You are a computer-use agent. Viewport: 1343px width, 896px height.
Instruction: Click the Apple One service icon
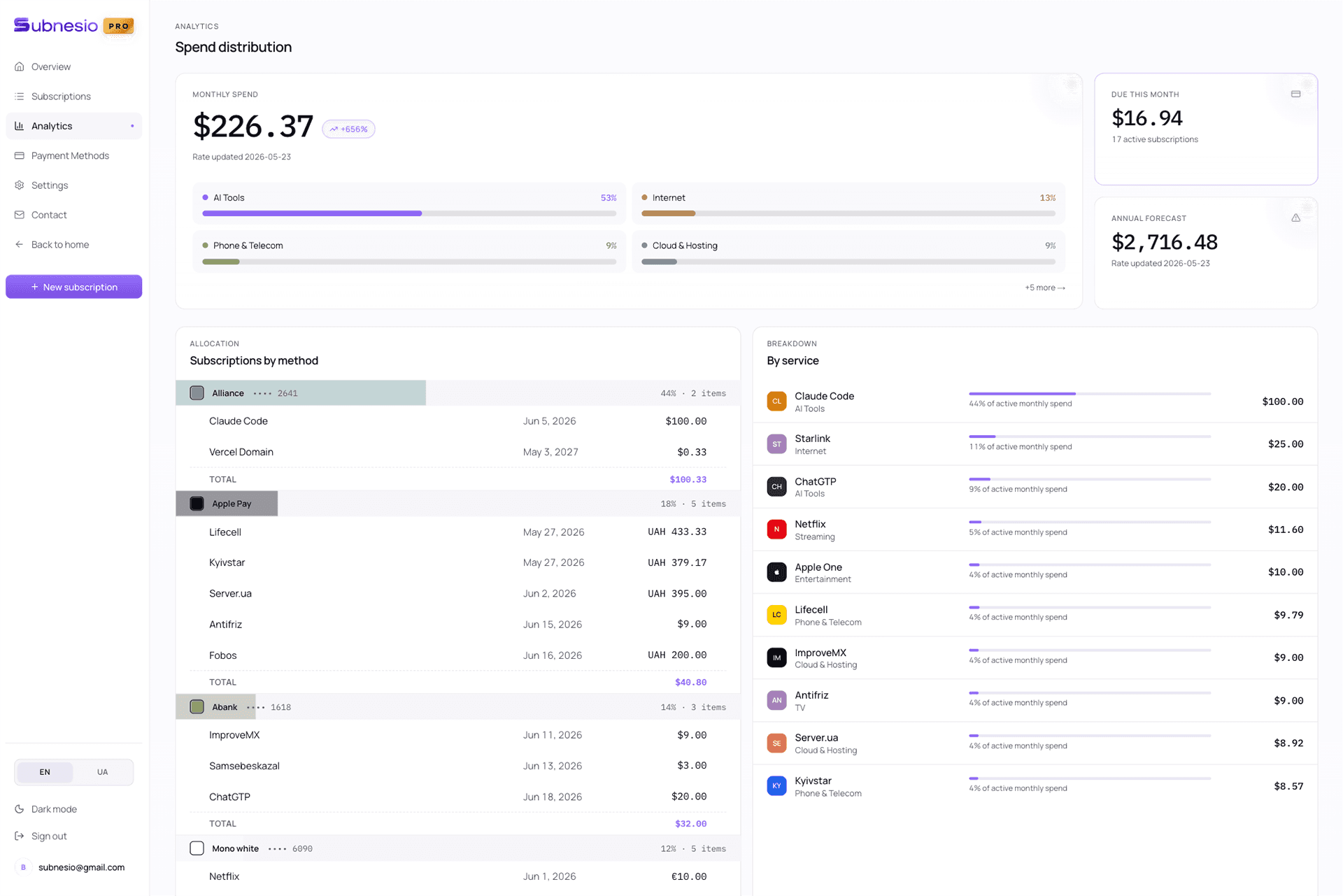[x=776, y=572]
